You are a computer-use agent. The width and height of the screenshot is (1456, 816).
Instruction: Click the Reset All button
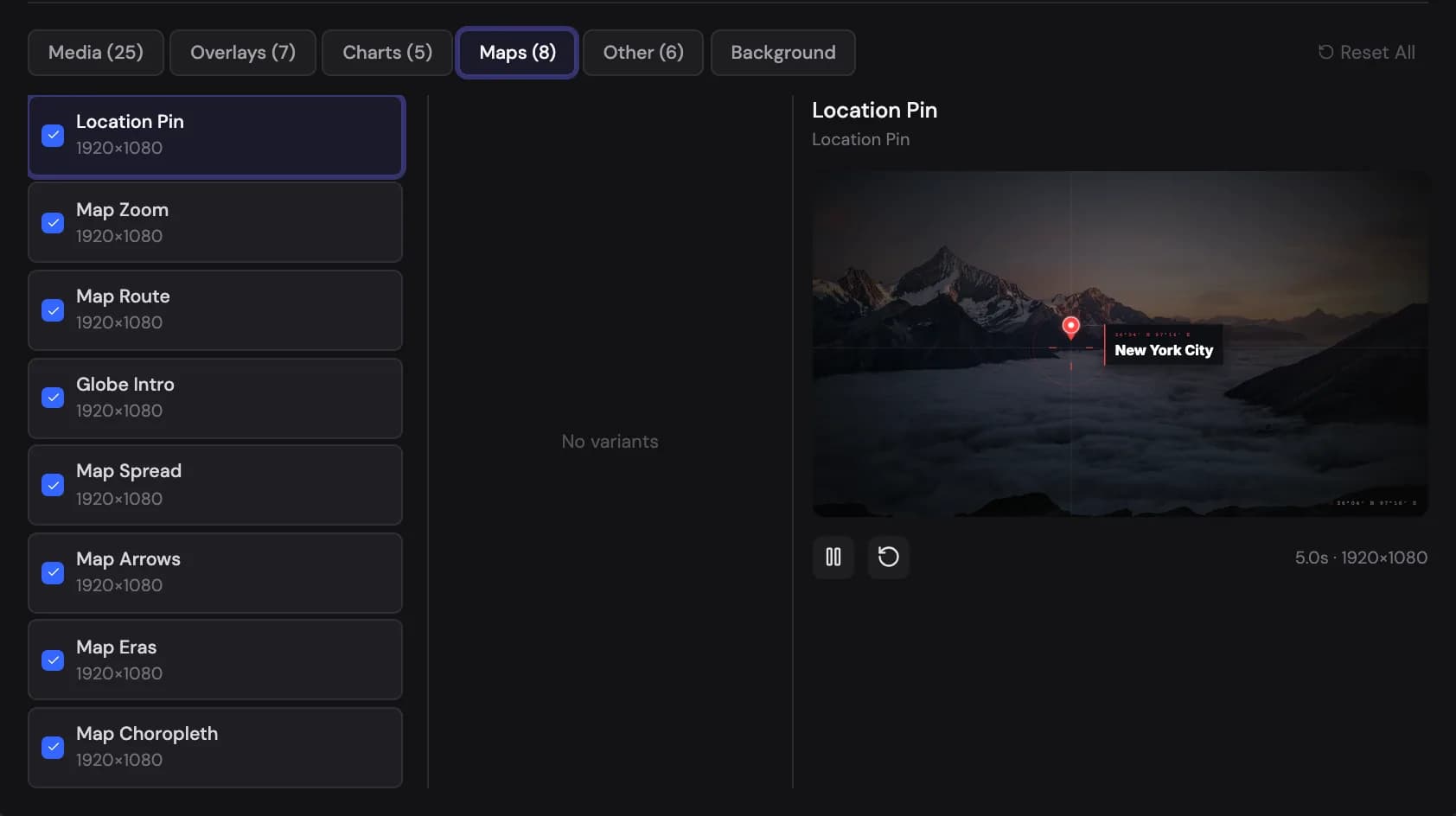pos(1366,53)
